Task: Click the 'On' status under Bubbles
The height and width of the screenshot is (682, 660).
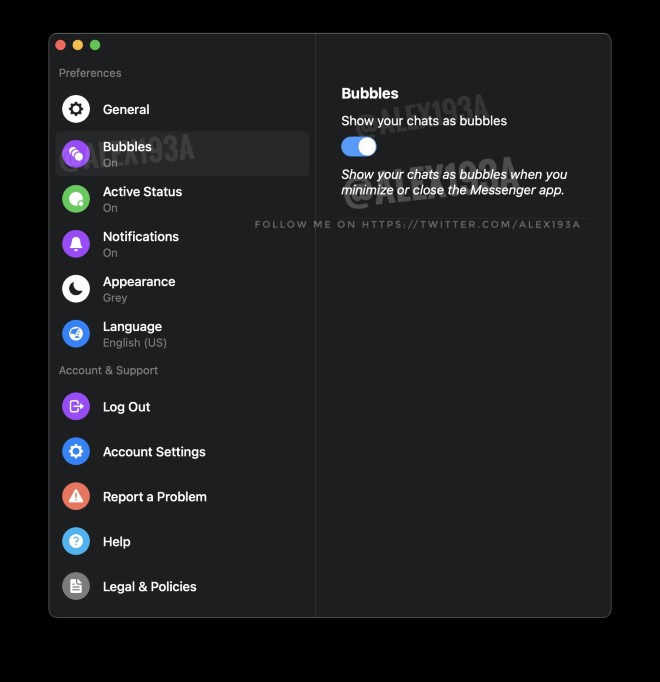Action: (110, 163)
